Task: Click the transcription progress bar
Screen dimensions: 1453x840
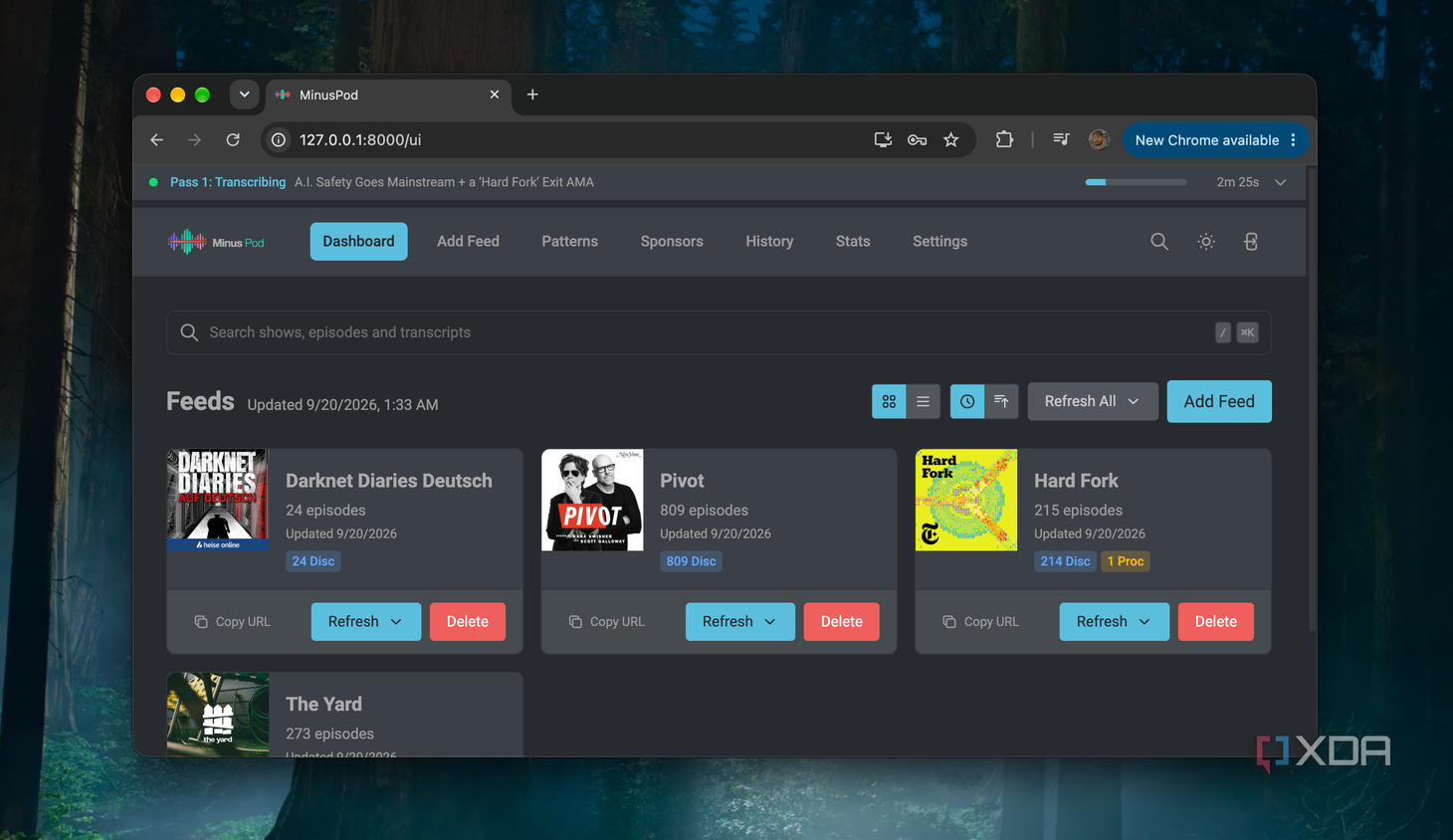Action: pyautogui.click(x=1136, y=182)
